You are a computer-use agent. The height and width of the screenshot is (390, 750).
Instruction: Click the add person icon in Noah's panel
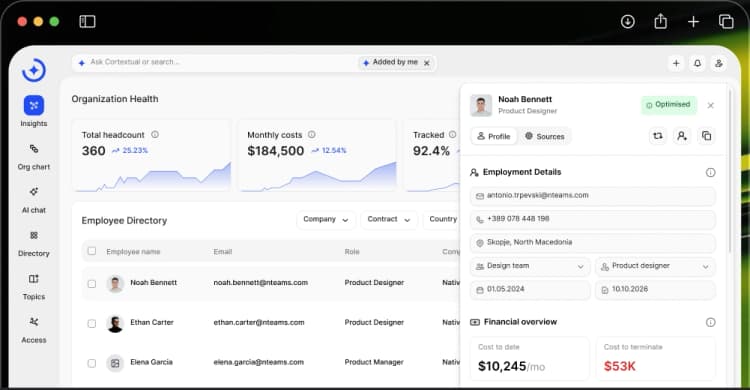682,136
